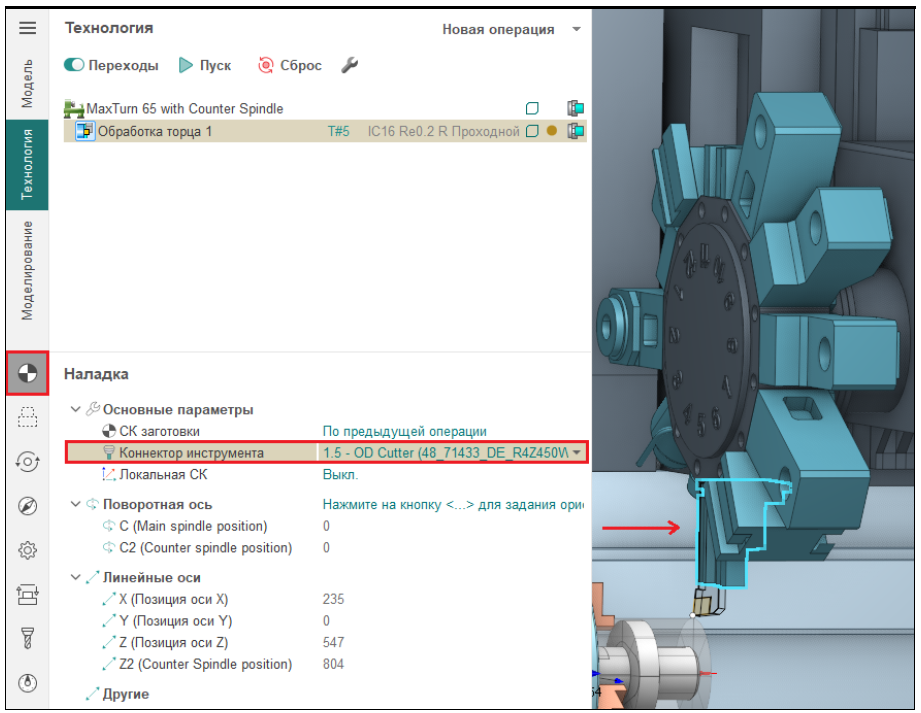
Task: Switch to the Модель tab
Action: tap(27, 83)
